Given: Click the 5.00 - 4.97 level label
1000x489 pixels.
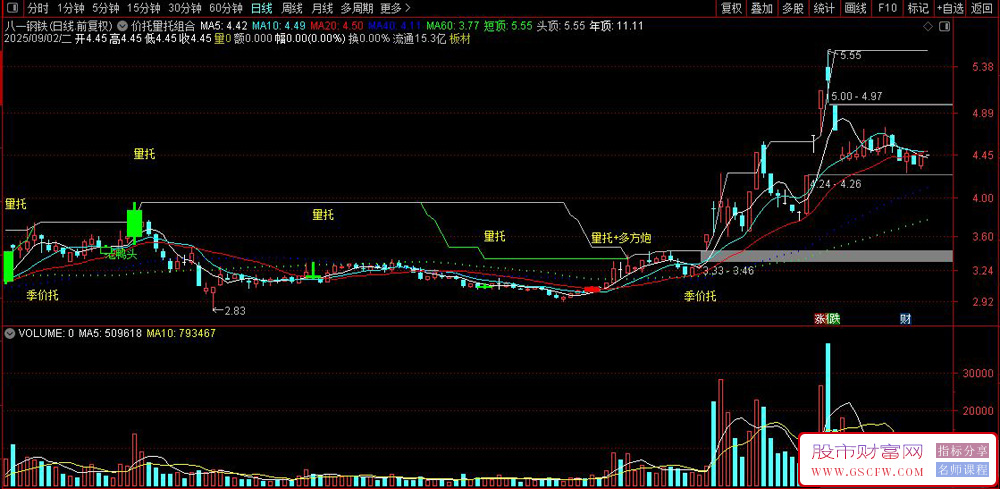Looking at the screenshot, I should coord(855,96).
